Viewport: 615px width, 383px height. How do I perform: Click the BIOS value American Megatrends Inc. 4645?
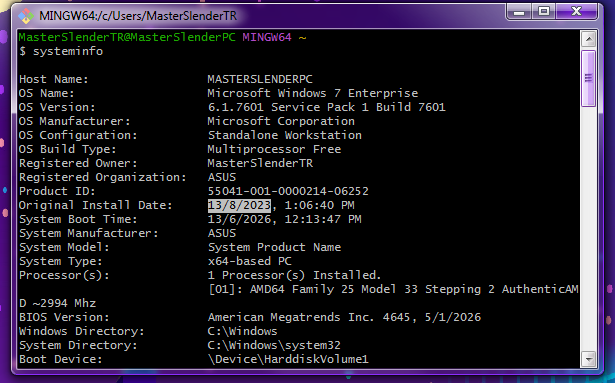309,317
